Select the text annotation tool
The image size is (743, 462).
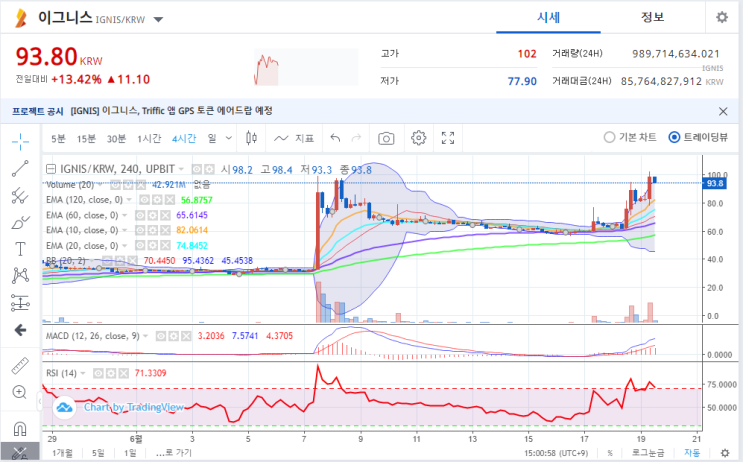coord(20,249)
